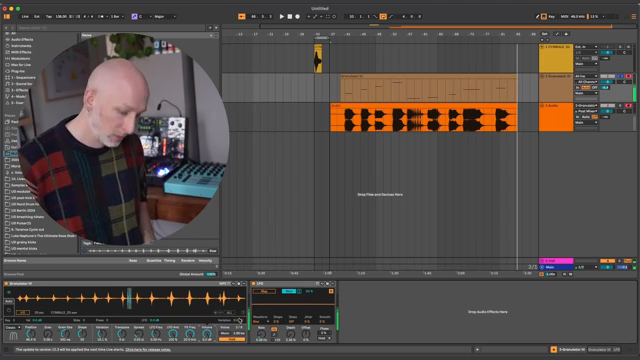Toggle the metronome button

click(101, 16)
